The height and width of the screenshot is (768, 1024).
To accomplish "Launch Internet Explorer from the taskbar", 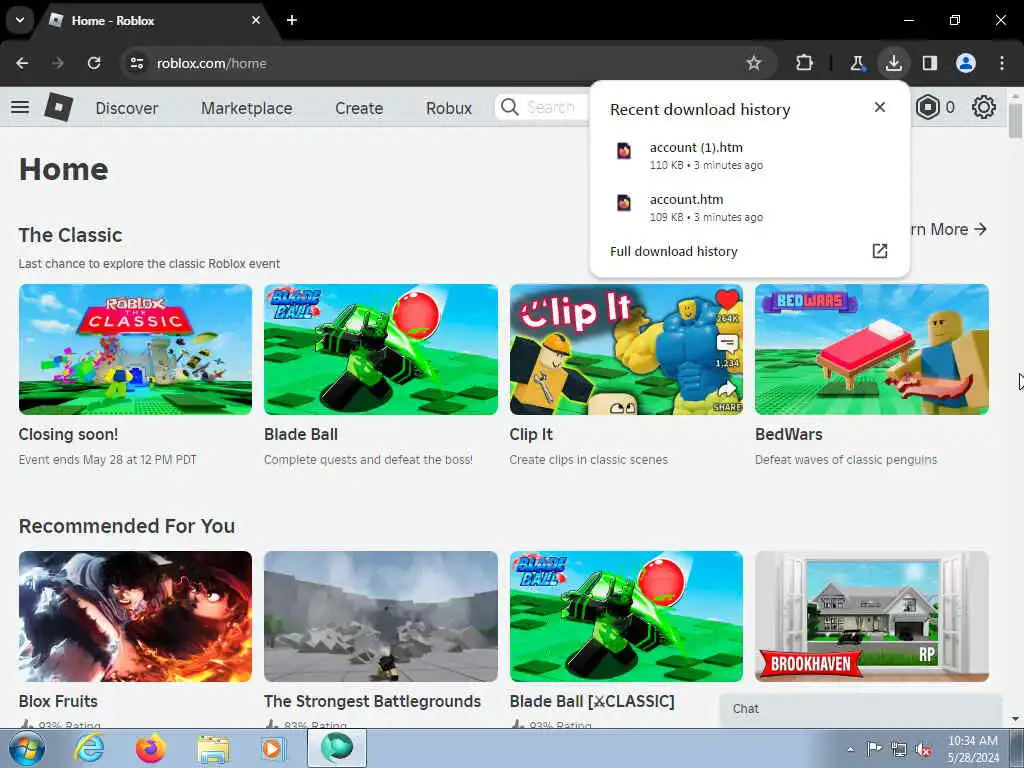I will 89,748.
